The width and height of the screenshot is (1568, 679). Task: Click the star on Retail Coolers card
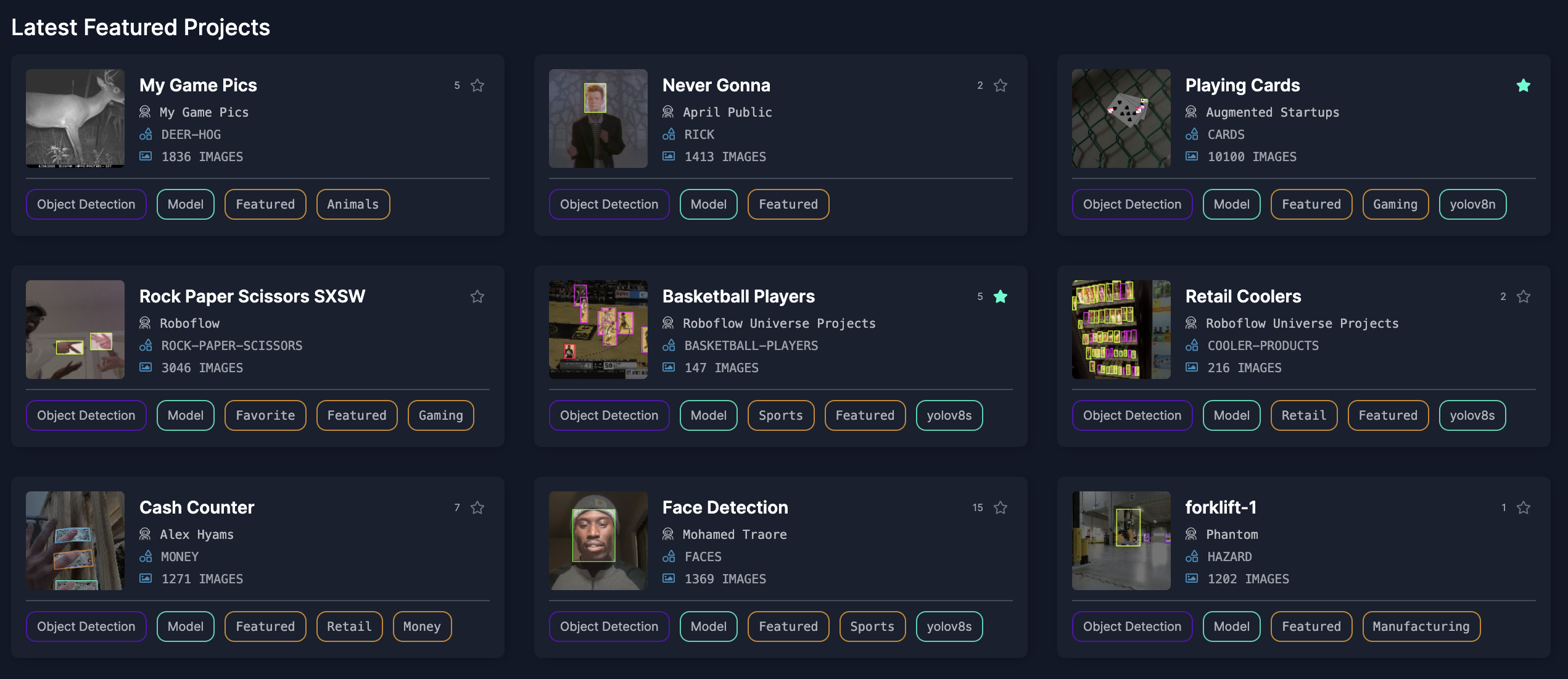point(1523,296)
